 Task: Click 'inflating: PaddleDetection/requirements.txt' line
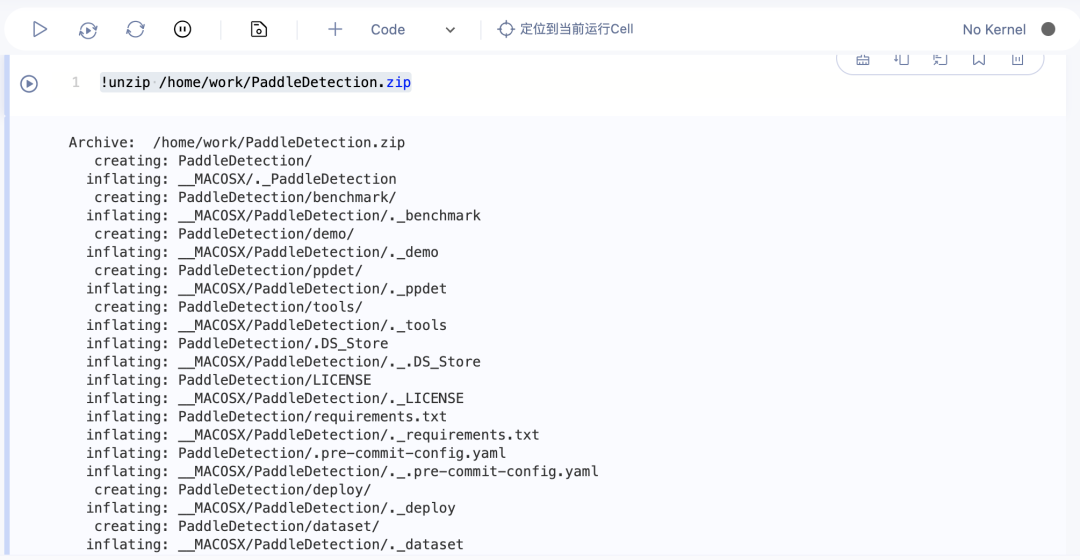point(266,417)
